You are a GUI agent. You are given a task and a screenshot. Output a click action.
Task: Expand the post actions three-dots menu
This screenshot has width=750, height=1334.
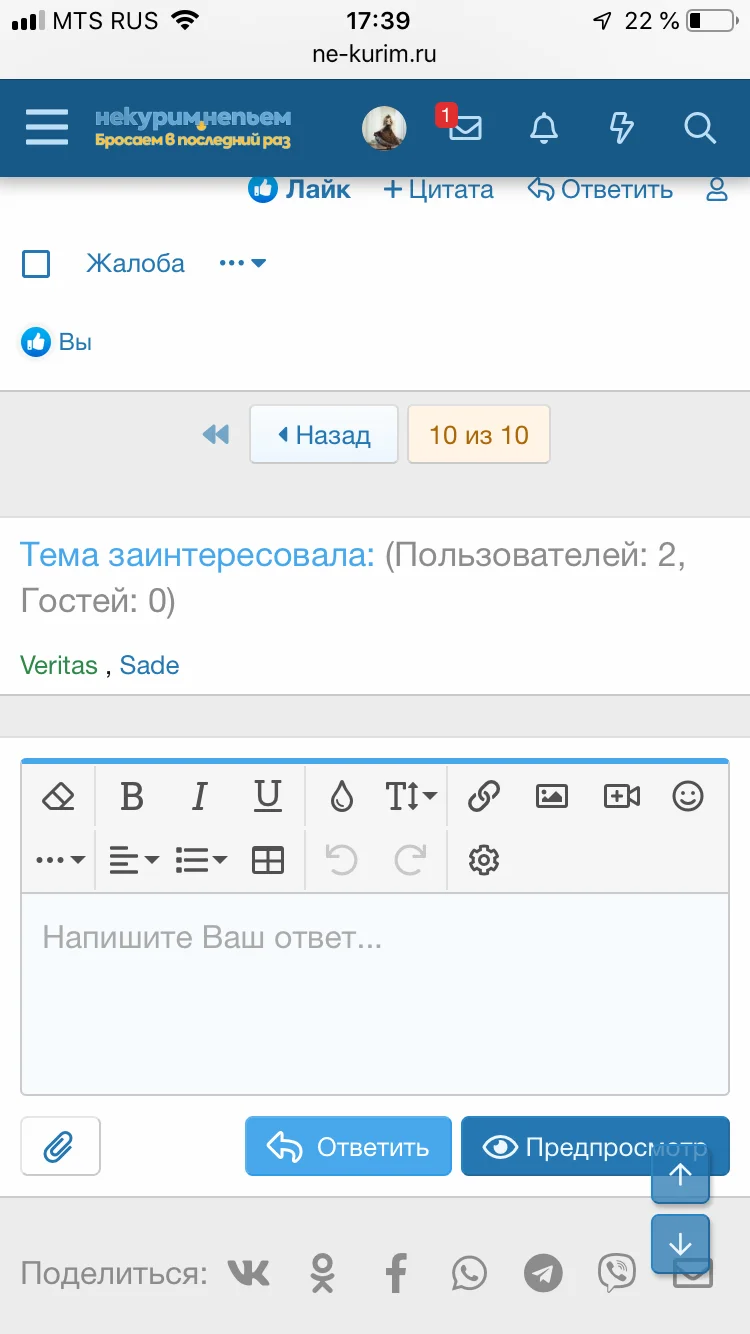click(x=242, y=264)
